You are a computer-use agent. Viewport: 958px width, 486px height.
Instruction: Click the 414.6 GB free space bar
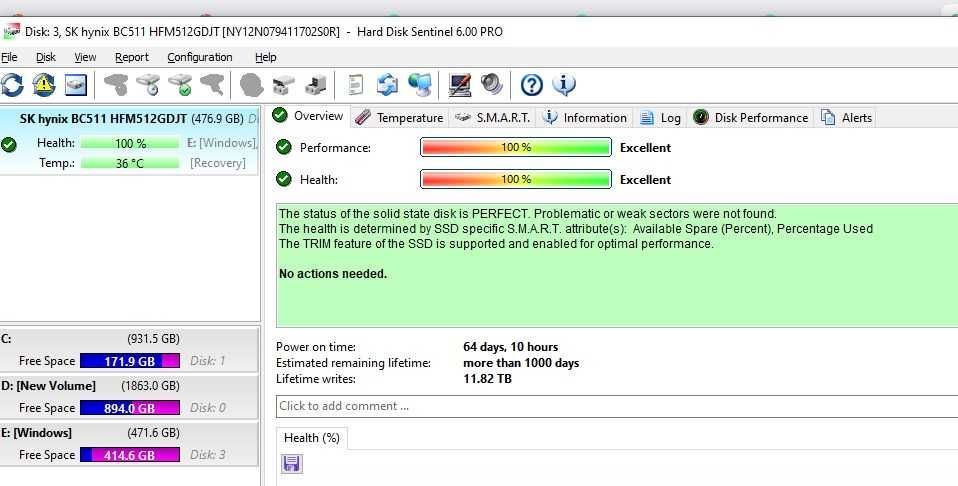click(130, 455)
